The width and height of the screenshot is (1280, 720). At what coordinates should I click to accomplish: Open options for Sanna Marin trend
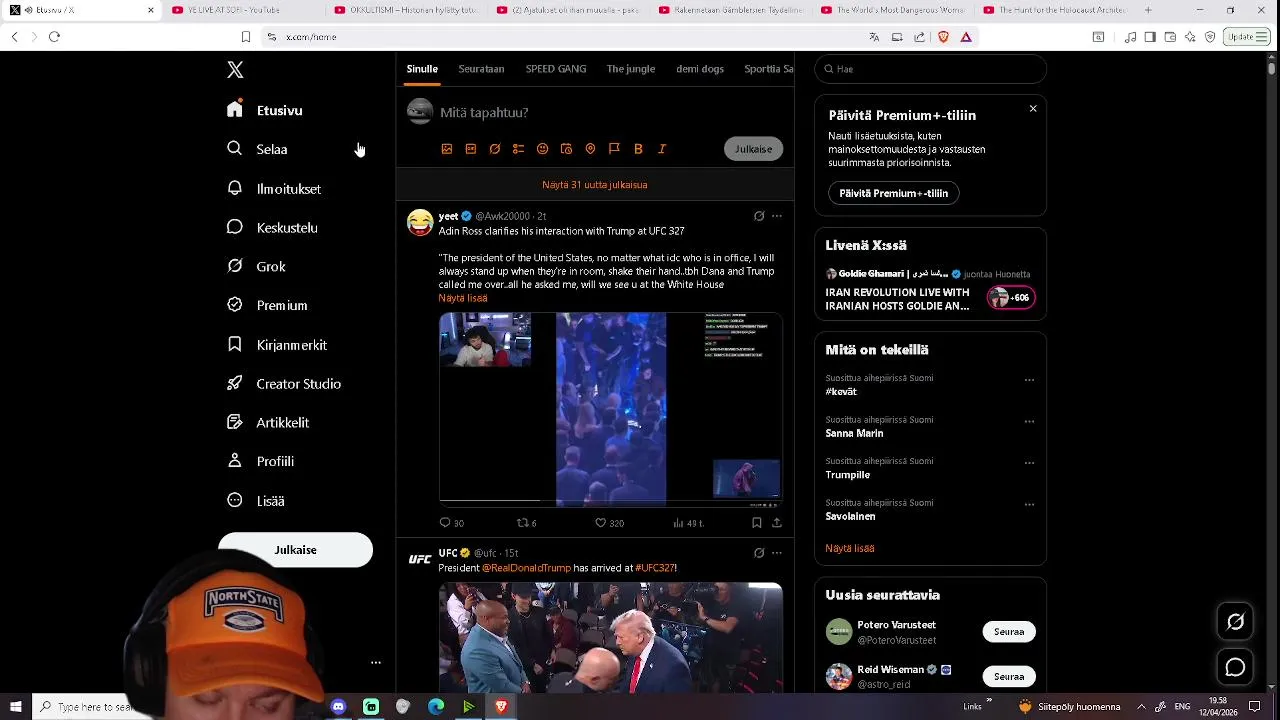pyautogui.click(x=1029, y=422)
